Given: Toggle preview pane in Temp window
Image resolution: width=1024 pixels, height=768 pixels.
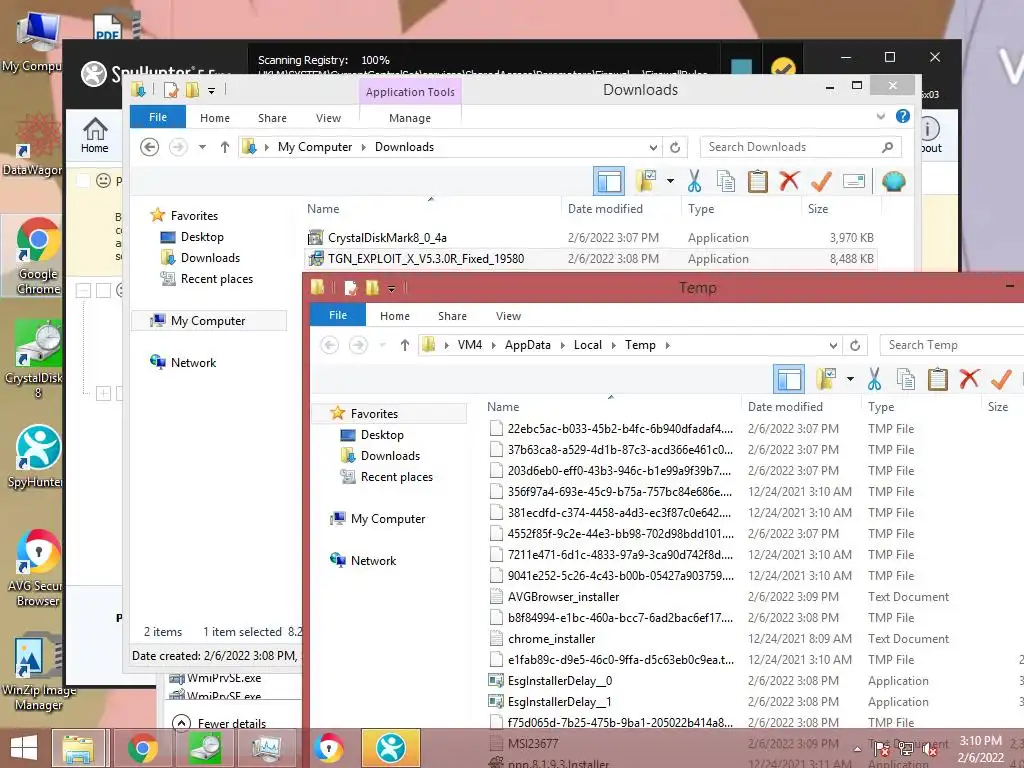Looking at the screenshot, I should pyautogui.click(x=789, y=379).
